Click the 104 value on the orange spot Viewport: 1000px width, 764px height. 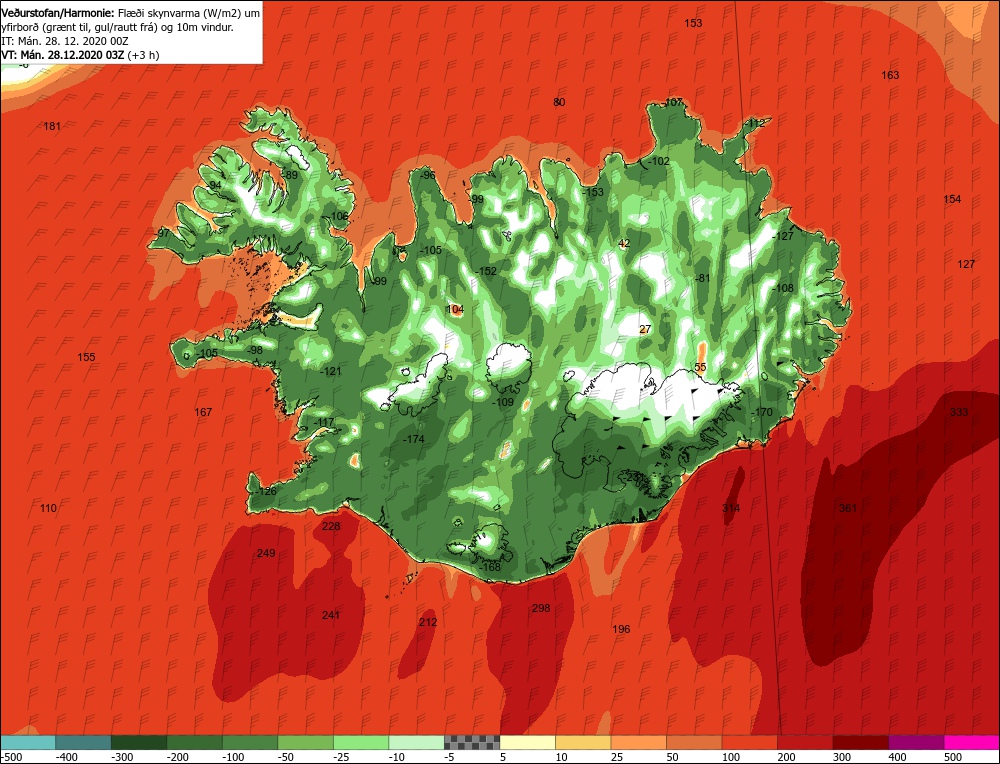click(x=455, y=309)
